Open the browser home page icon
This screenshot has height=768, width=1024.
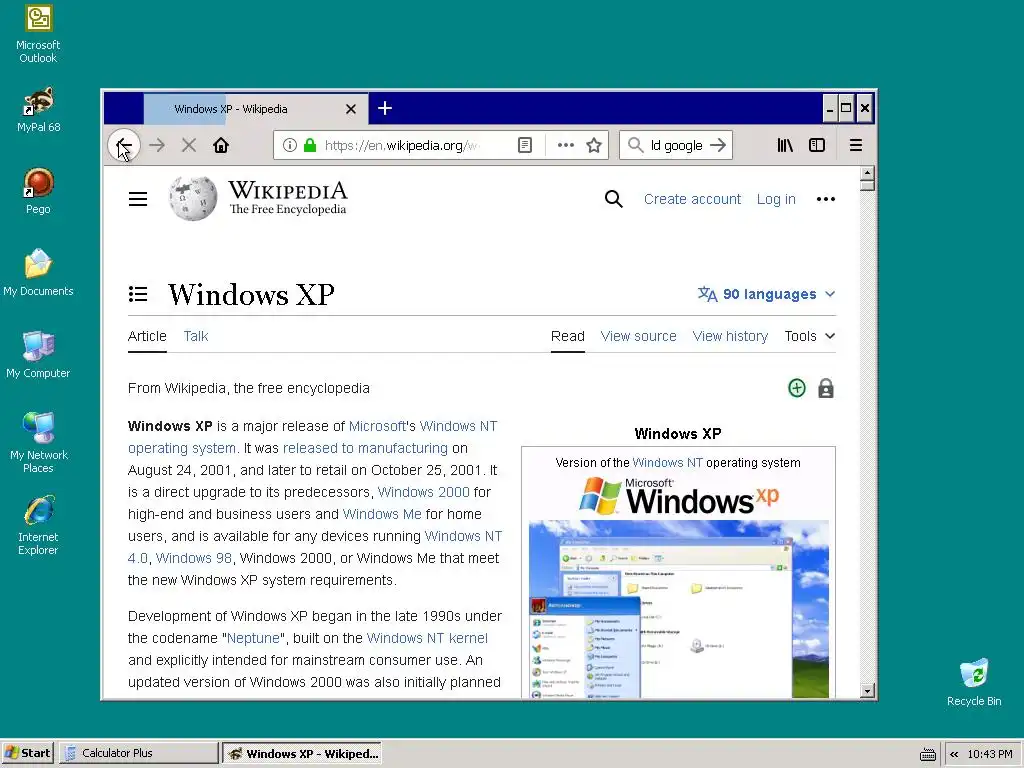pos(221,145)
